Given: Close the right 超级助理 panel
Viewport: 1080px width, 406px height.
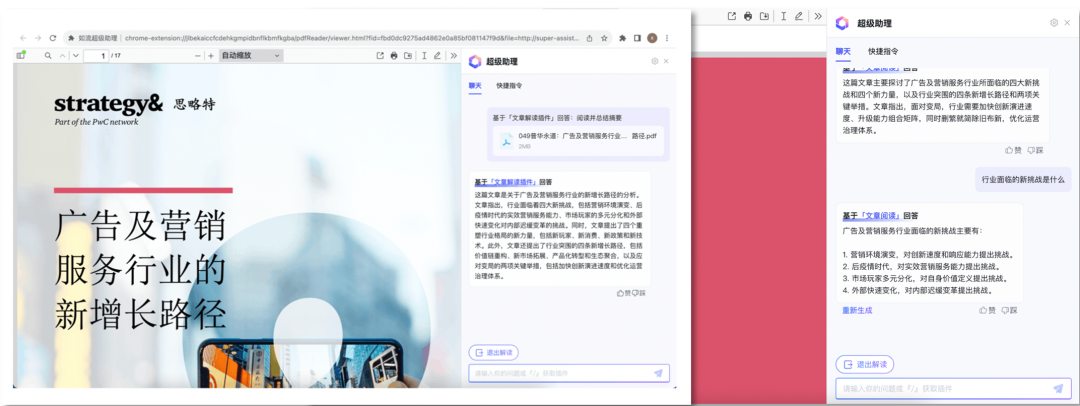Looking at the screenshot, I should (1068, 23).
